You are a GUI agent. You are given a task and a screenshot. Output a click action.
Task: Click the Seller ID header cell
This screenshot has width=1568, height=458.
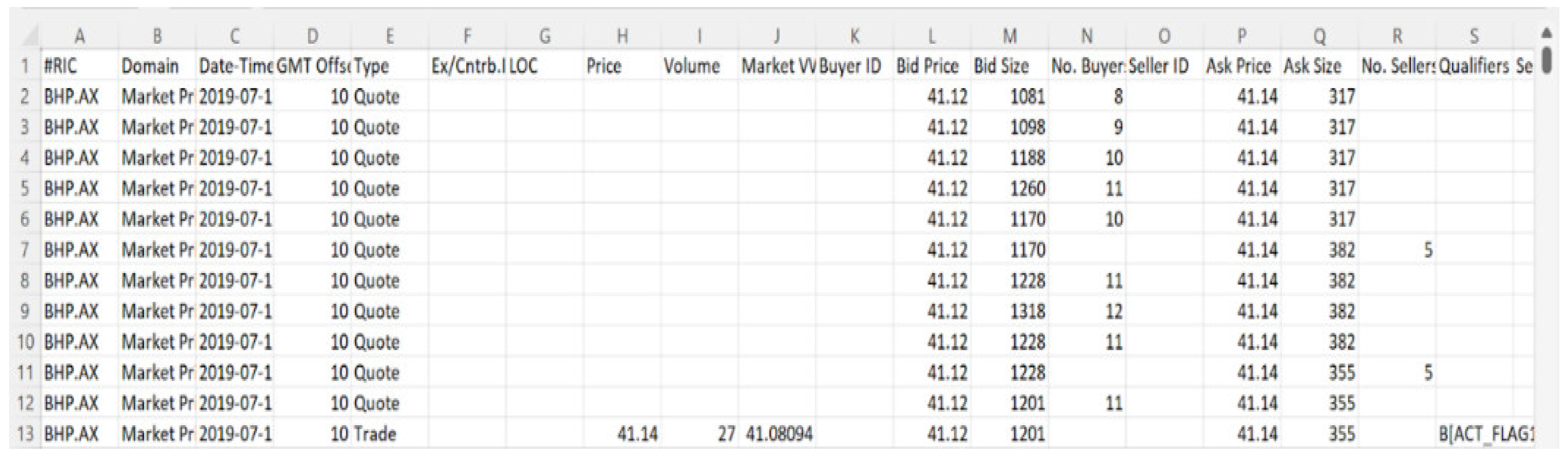1164,66
